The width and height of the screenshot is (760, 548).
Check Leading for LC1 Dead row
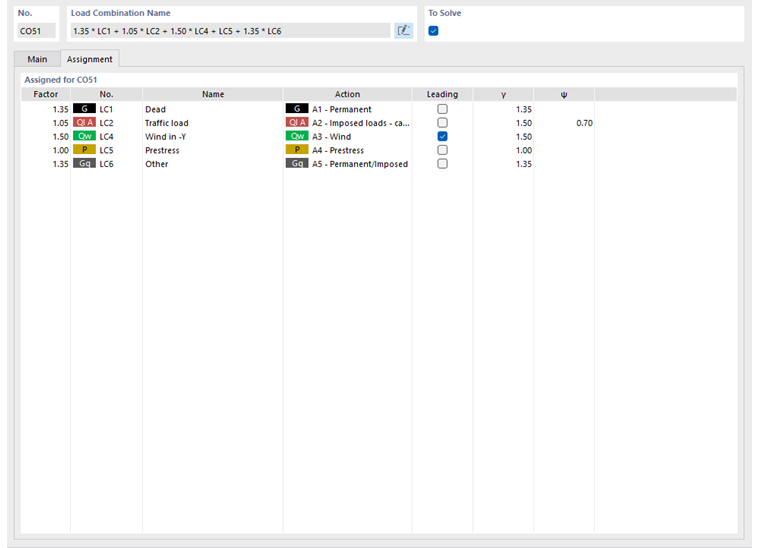(x=442, y=109)
